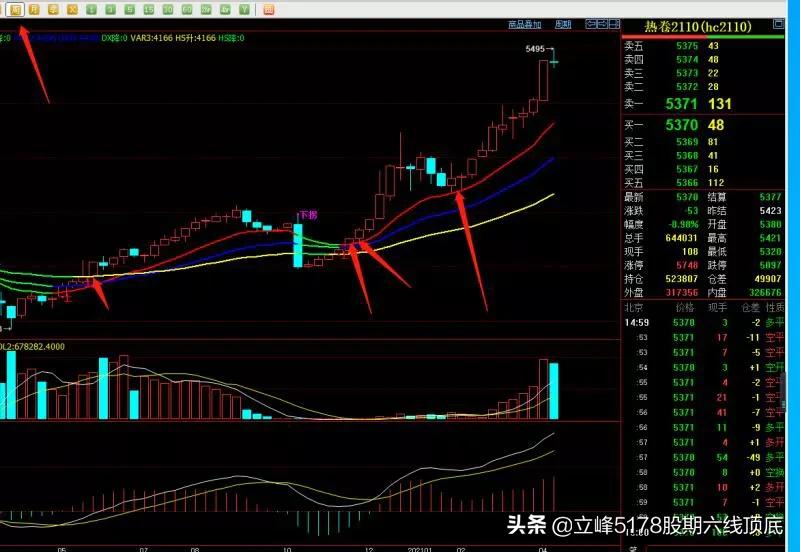Viewport: 800px width, 552px height.
Task: Click the 热卷2110(hc2110) contract title
Action: tap(697, 27)
